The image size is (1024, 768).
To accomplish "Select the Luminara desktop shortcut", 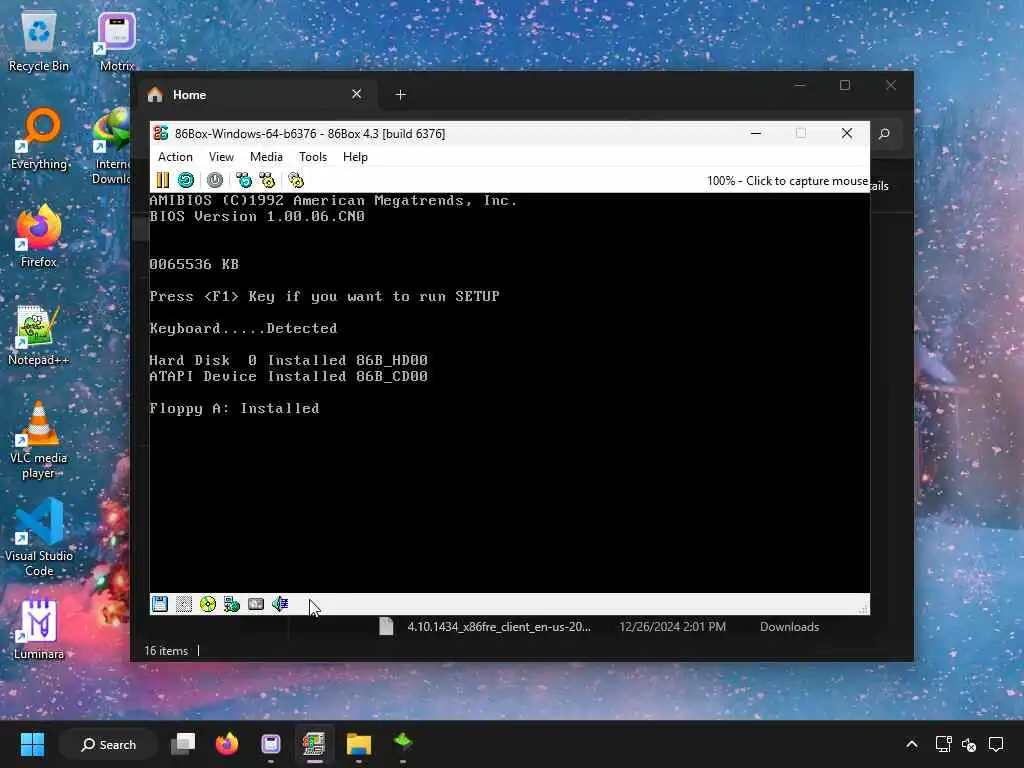I will [x=39, y=629].
